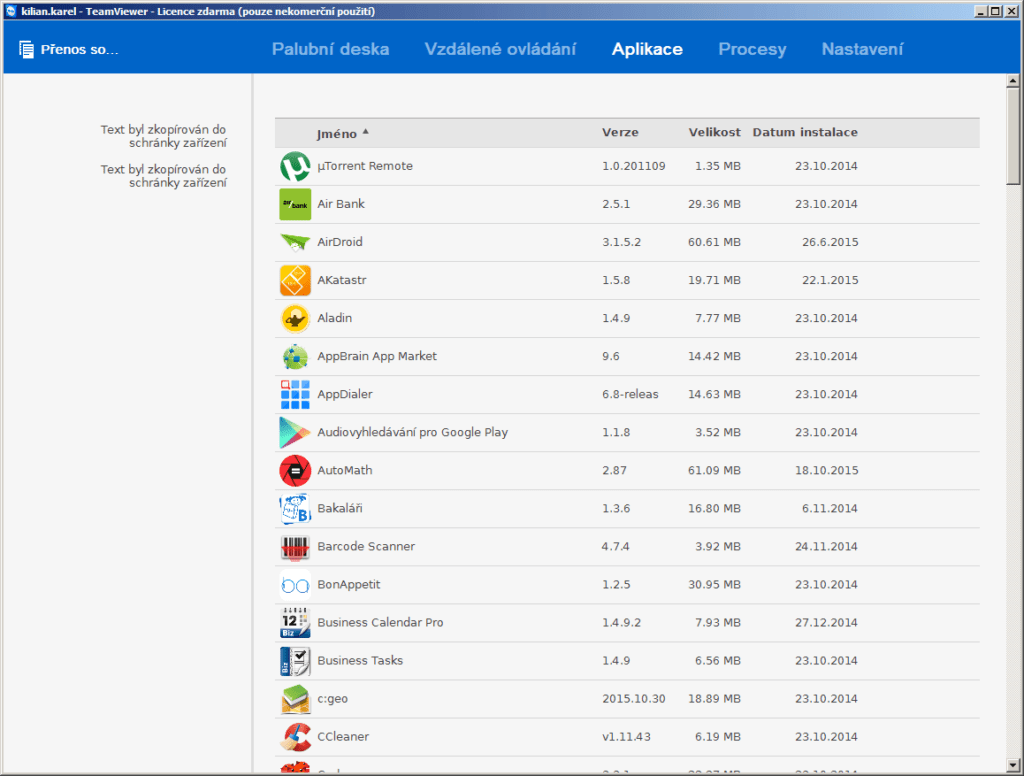This screenshot has height=776, width=1024.
Task: Select Audiovyhledávání pro Google Play text
Action: point(412,432)
